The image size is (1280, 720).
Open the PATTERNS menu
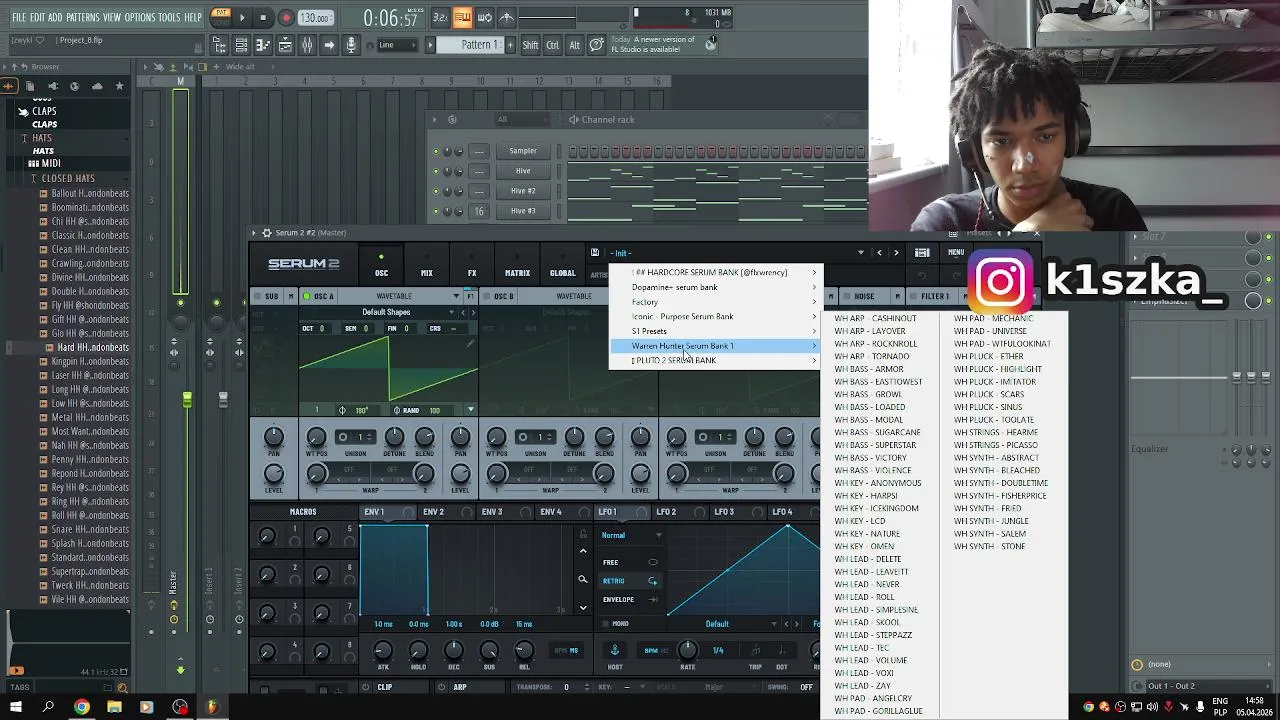[x=83, y=18]
